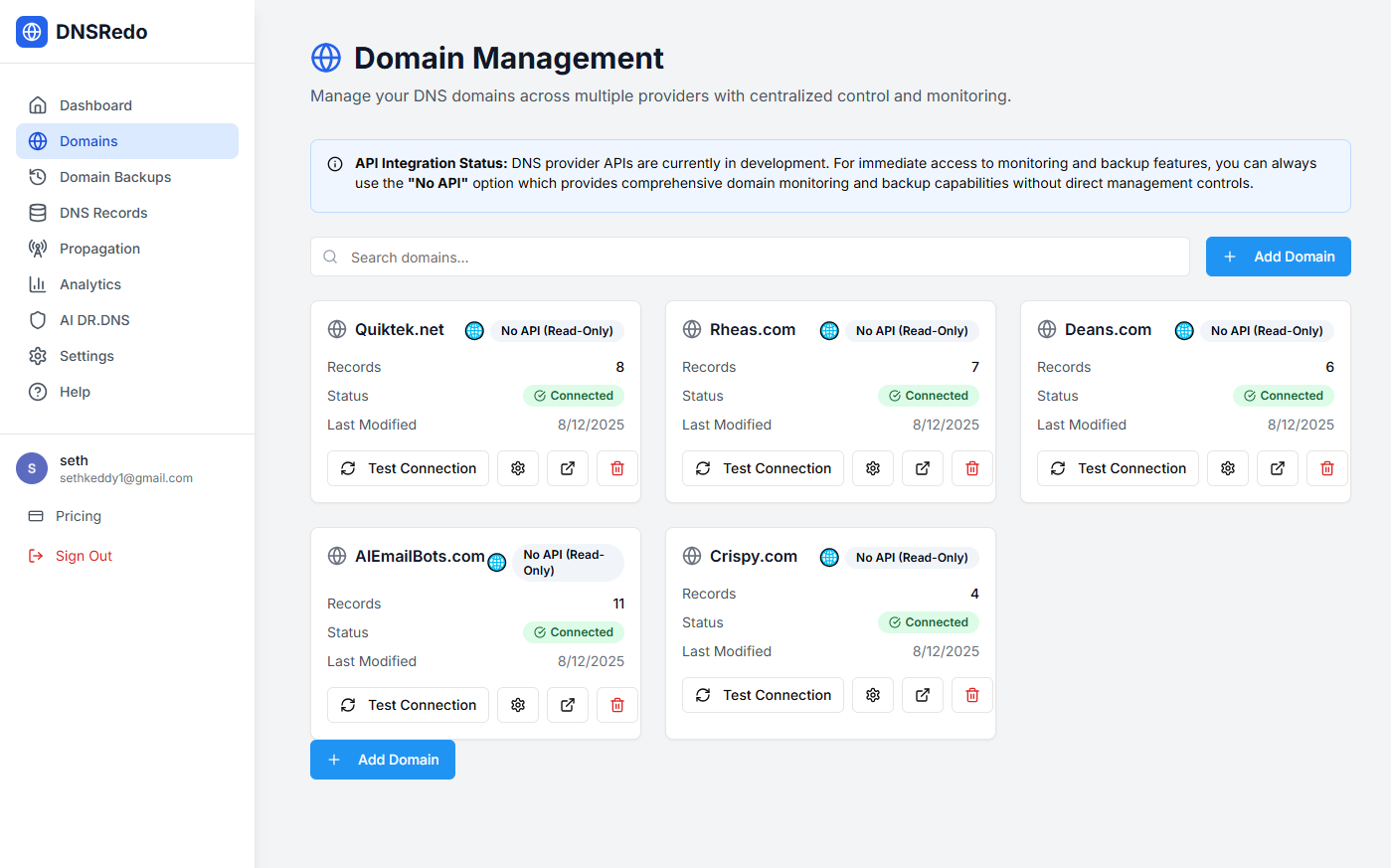Click the settings gear on Quiktek.net card
1391x868 pixels.
pyautogui.click(x=518, y=468)
